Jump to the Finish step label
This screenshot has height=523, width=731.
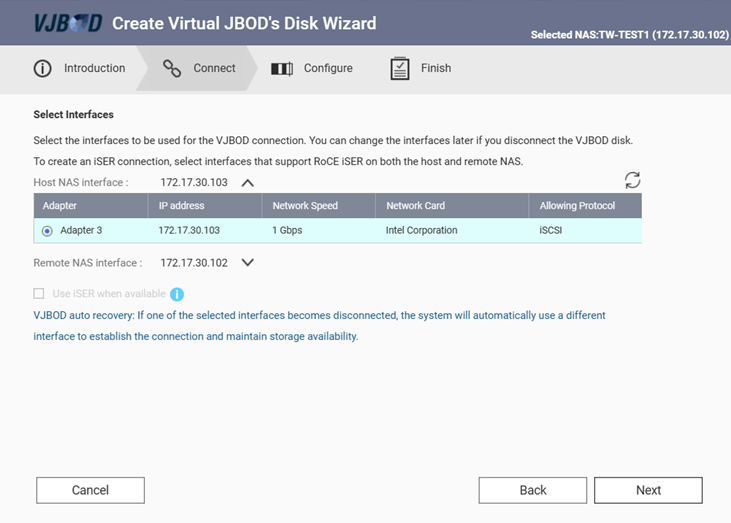point(435,69)
